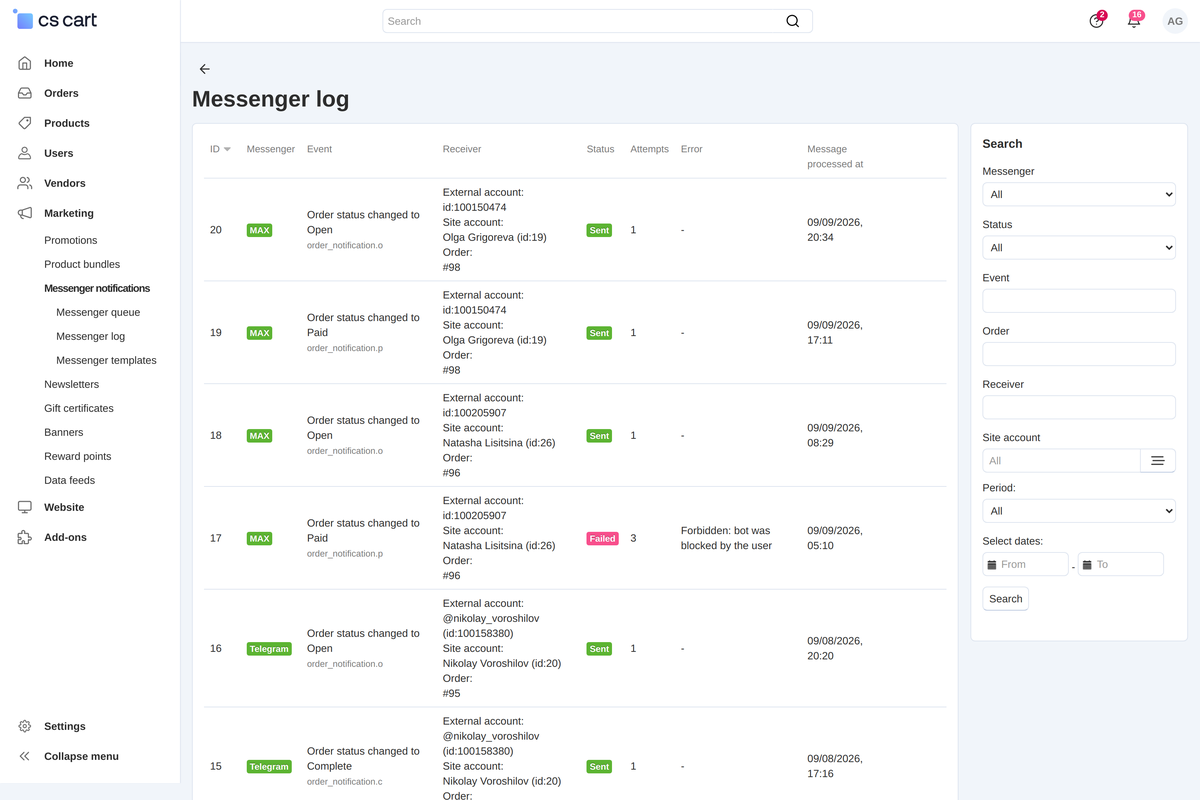Viewport: 1200px width, 800px height.
Task: Open Messenger queue submenu item
Action: click(x=98, y=312)
